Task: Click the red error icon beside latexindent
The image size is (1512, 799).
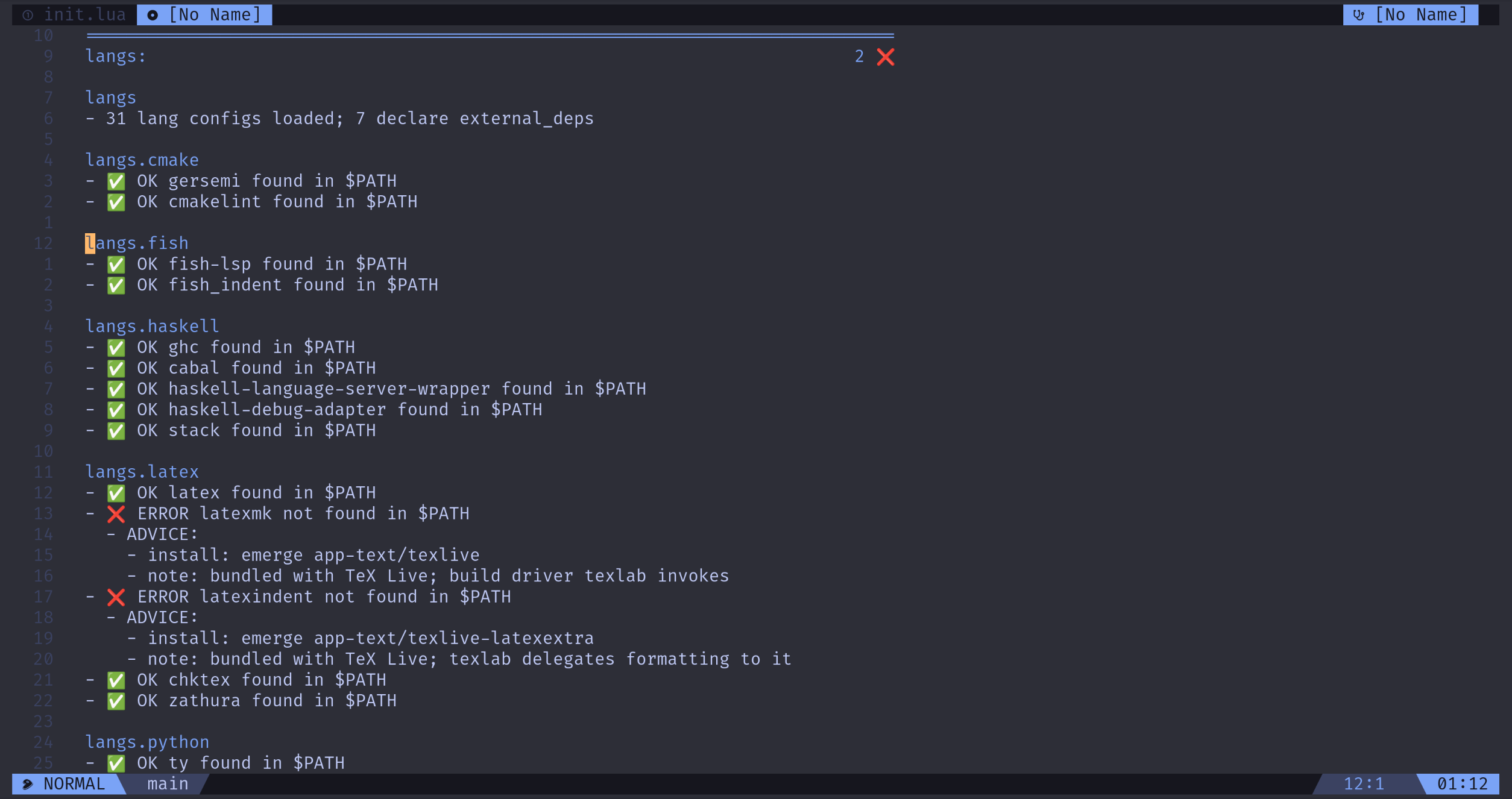Action: 116,597
